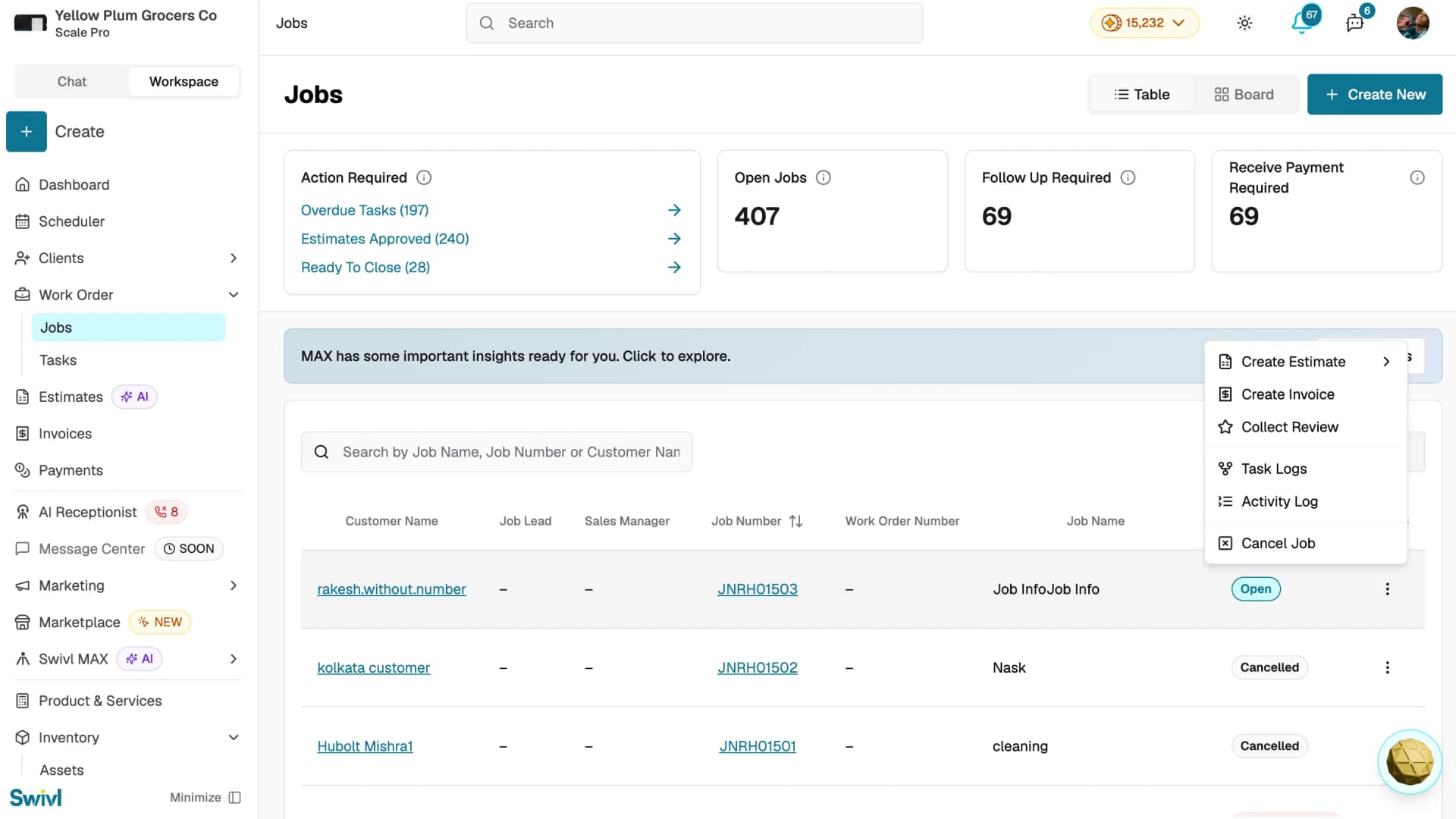This screenshot has height=819, width=1456.
Task: Open the 15,232 credits dropdown
Action: 1144,23
